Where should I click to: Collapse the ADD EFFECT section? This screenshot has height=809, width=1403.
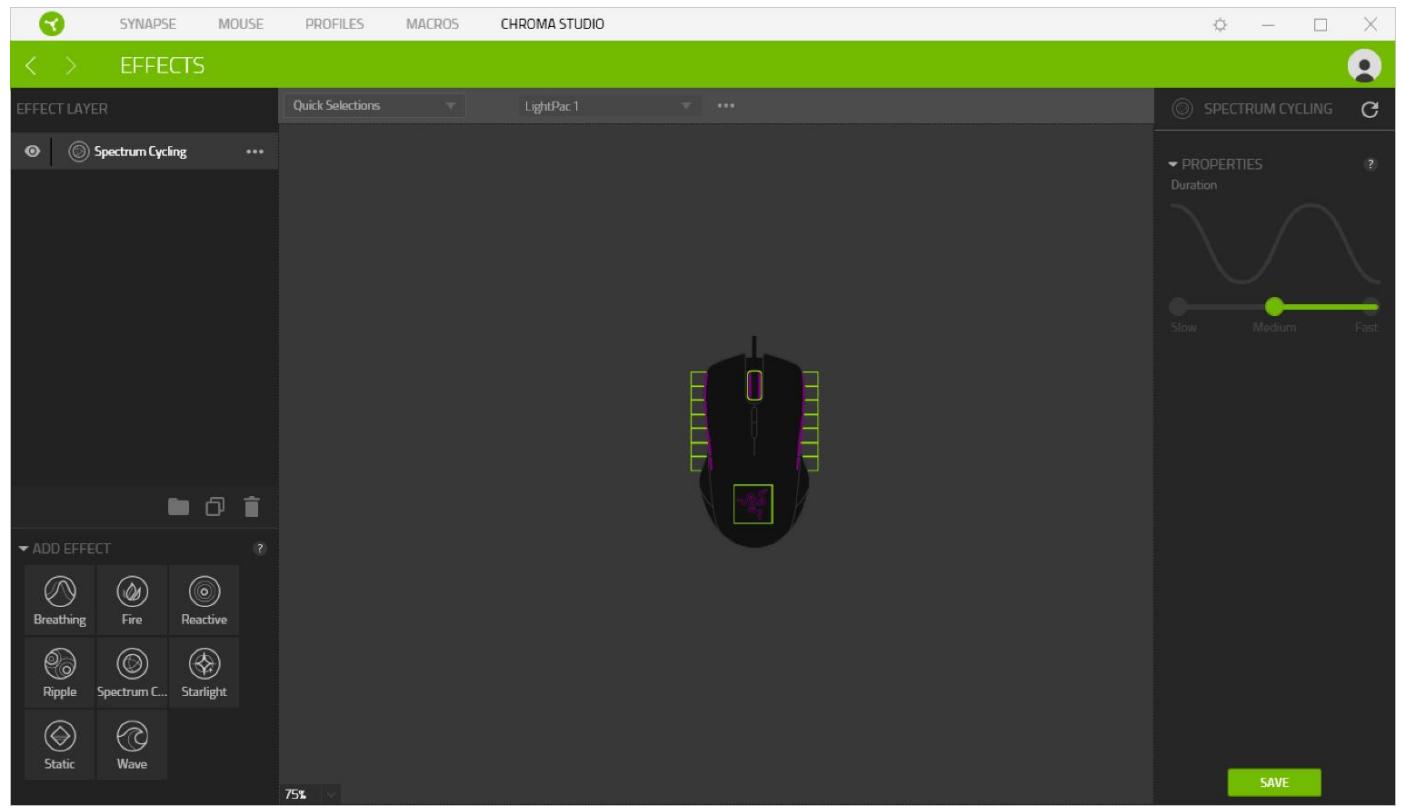(23, 549)
